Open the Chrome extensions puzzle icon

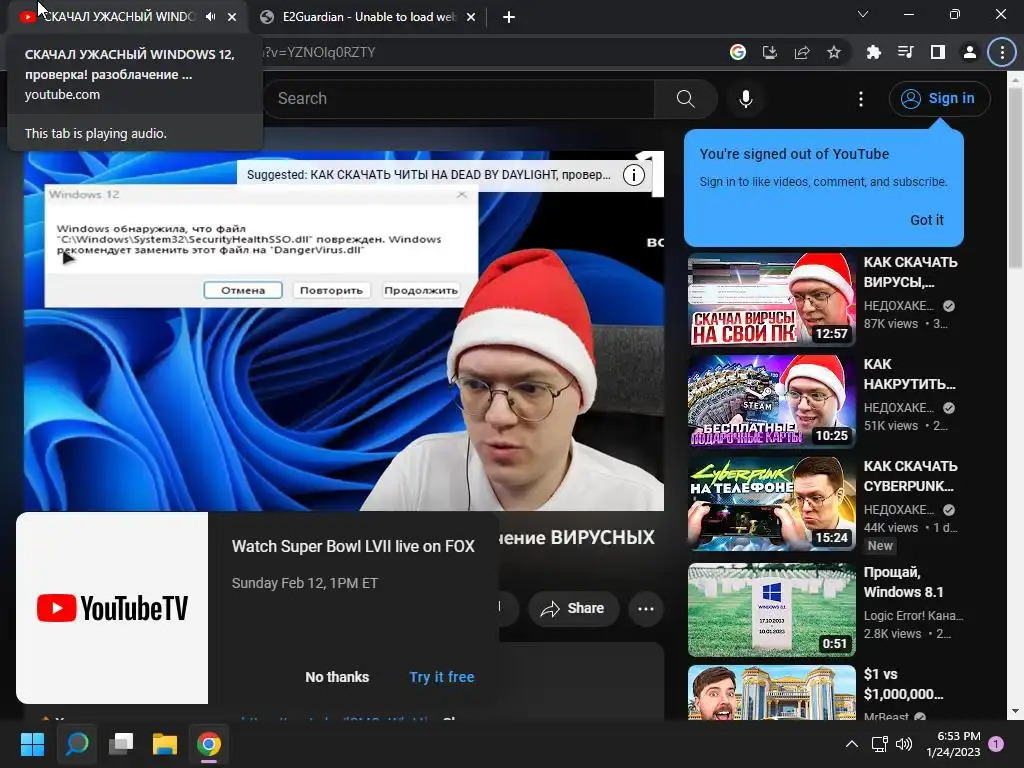(873, 52)
